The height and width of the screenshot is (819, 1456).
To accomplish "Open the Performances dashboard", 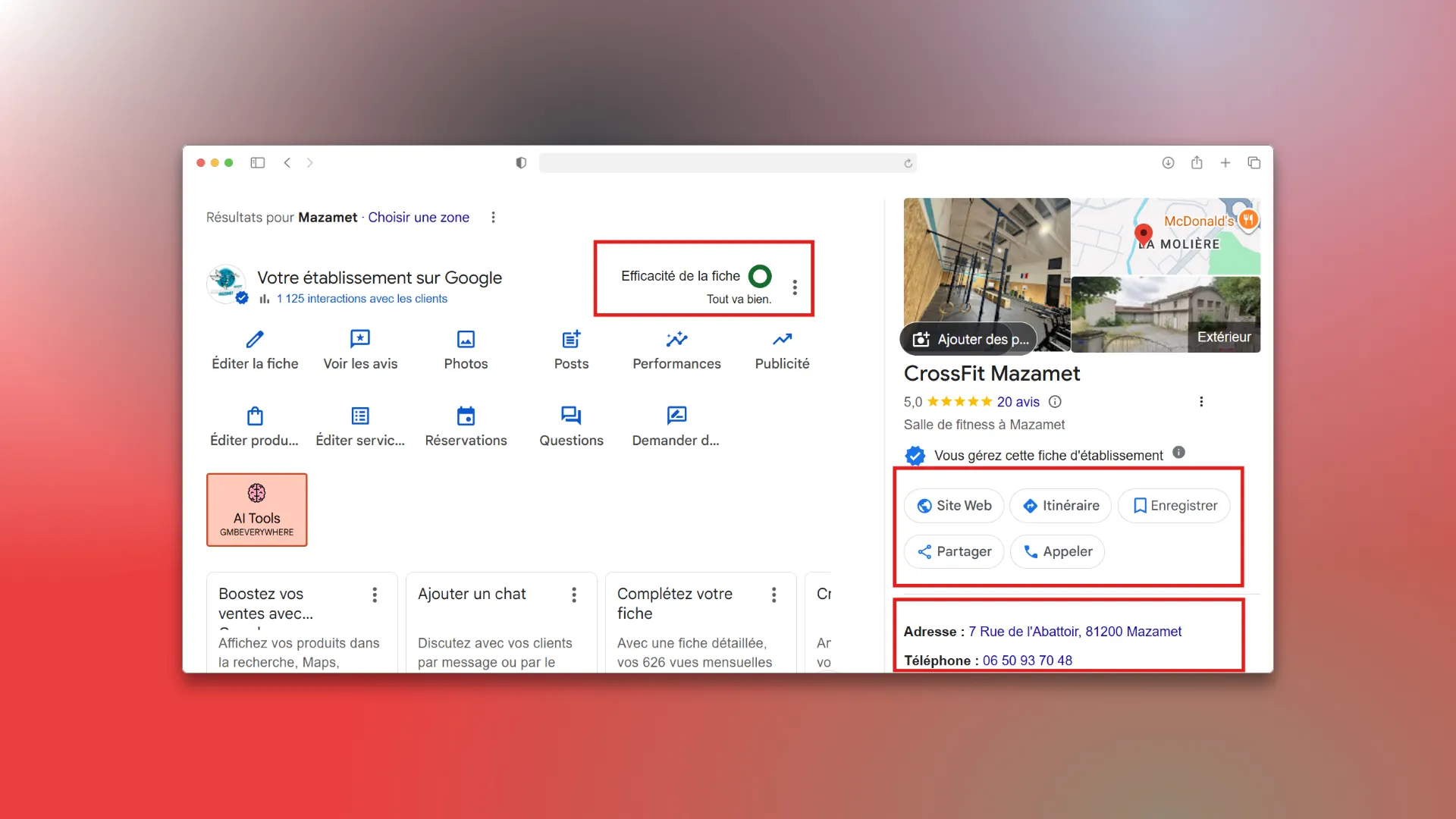I will [676, 349].
